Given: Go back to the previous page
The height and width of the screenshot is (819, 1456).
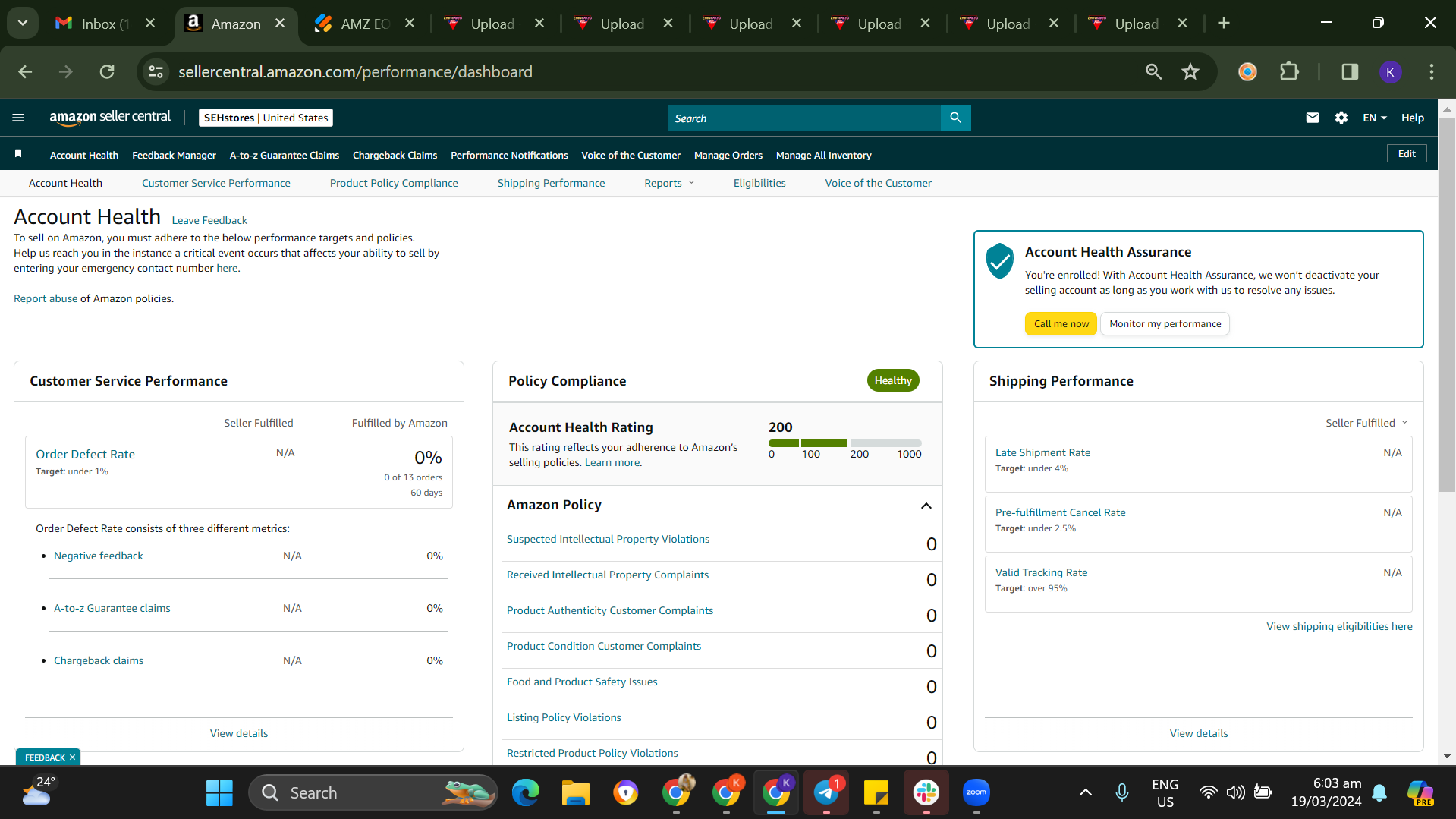Looking at the screenshot, I should pos(25,71).
